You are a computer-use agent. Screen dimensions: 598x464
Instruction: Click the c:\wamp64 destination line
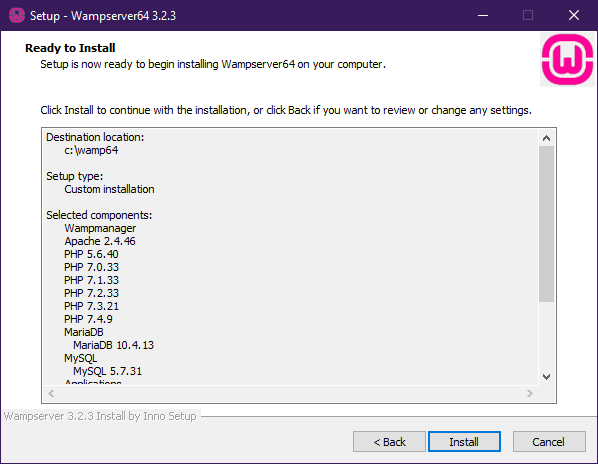[91, 150]
